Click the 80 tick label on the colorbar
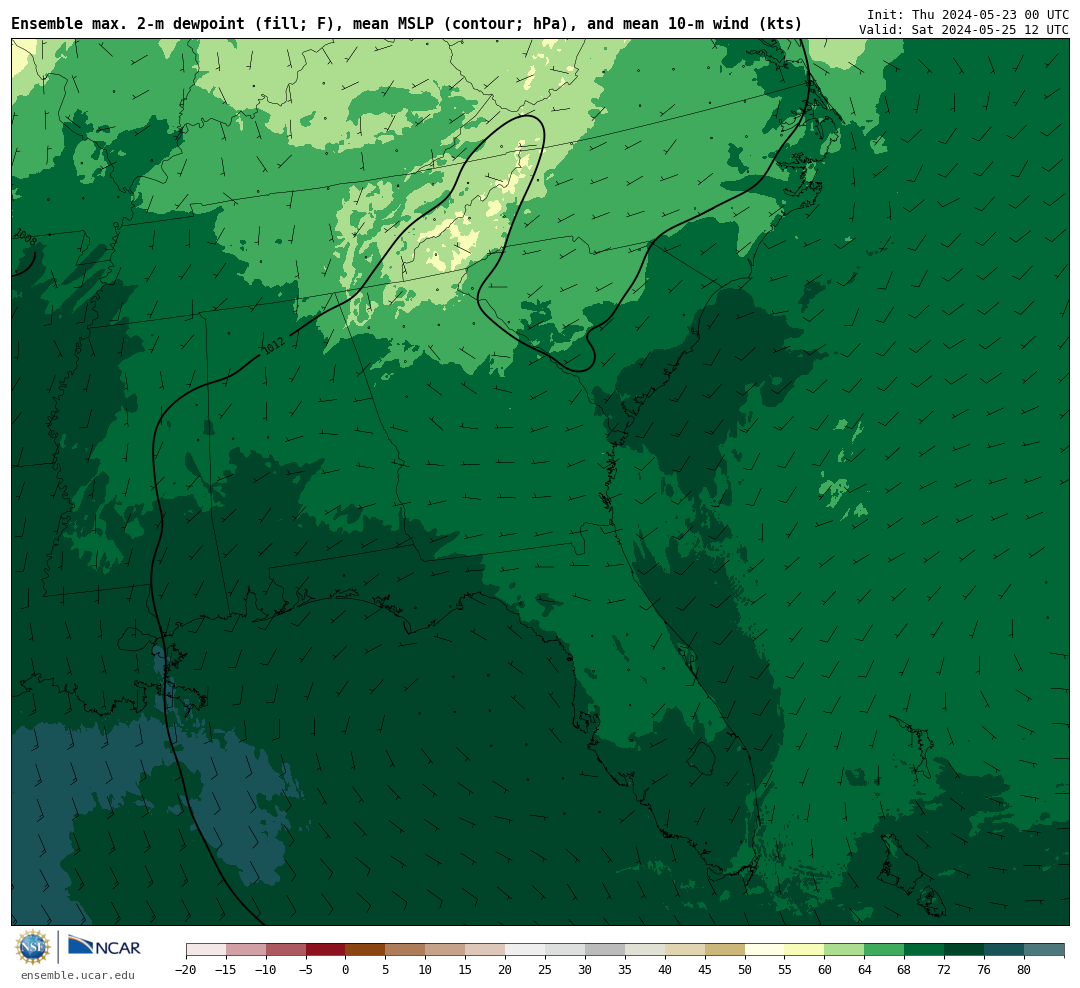Viewport: 1080px width, 988px height. [1024, 970]
